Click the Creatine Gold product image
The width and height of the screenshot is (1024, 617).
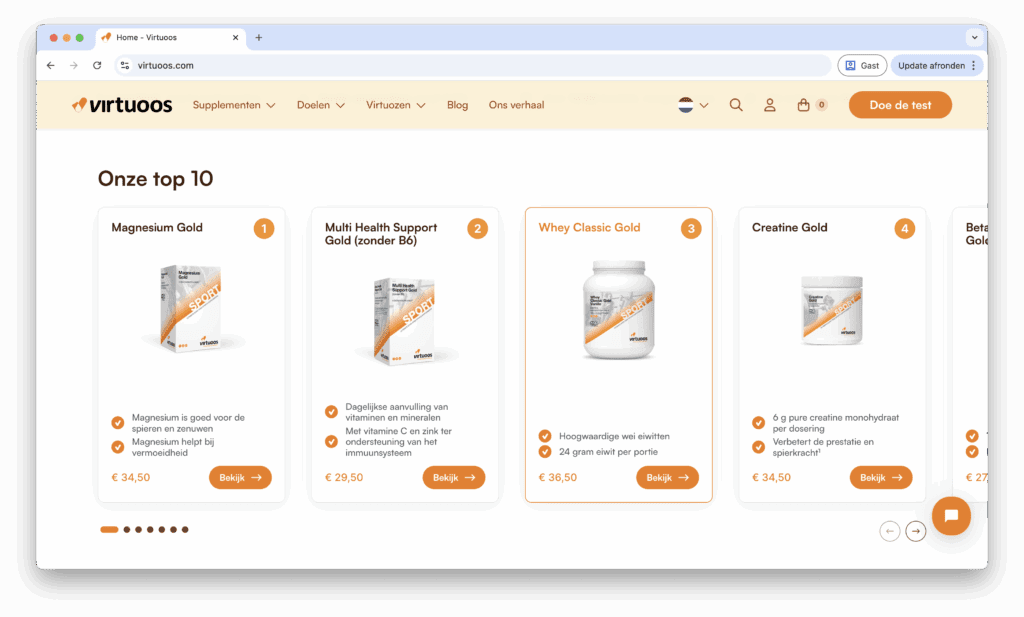point(832,311)
